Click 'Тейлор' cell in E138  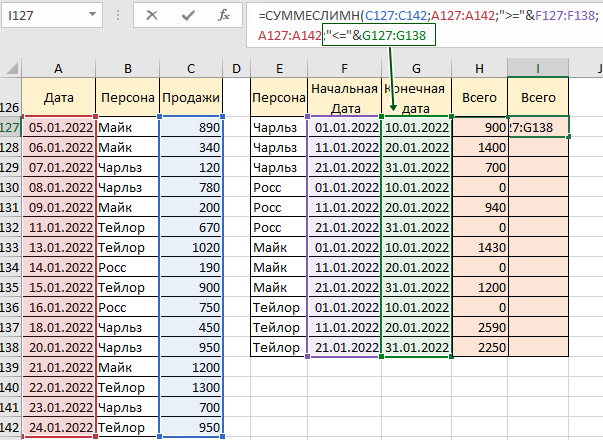tap(279, 348)
